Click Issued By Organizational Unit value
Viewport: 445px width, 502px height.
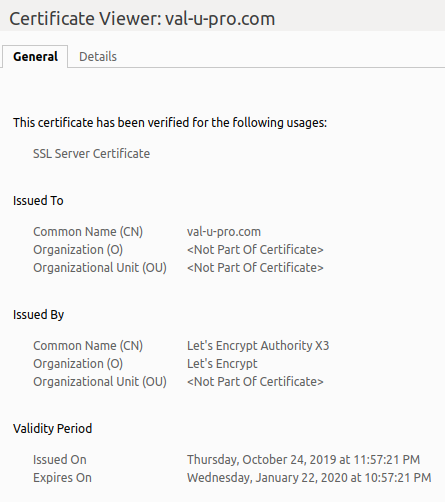click(x=255, y=382)
